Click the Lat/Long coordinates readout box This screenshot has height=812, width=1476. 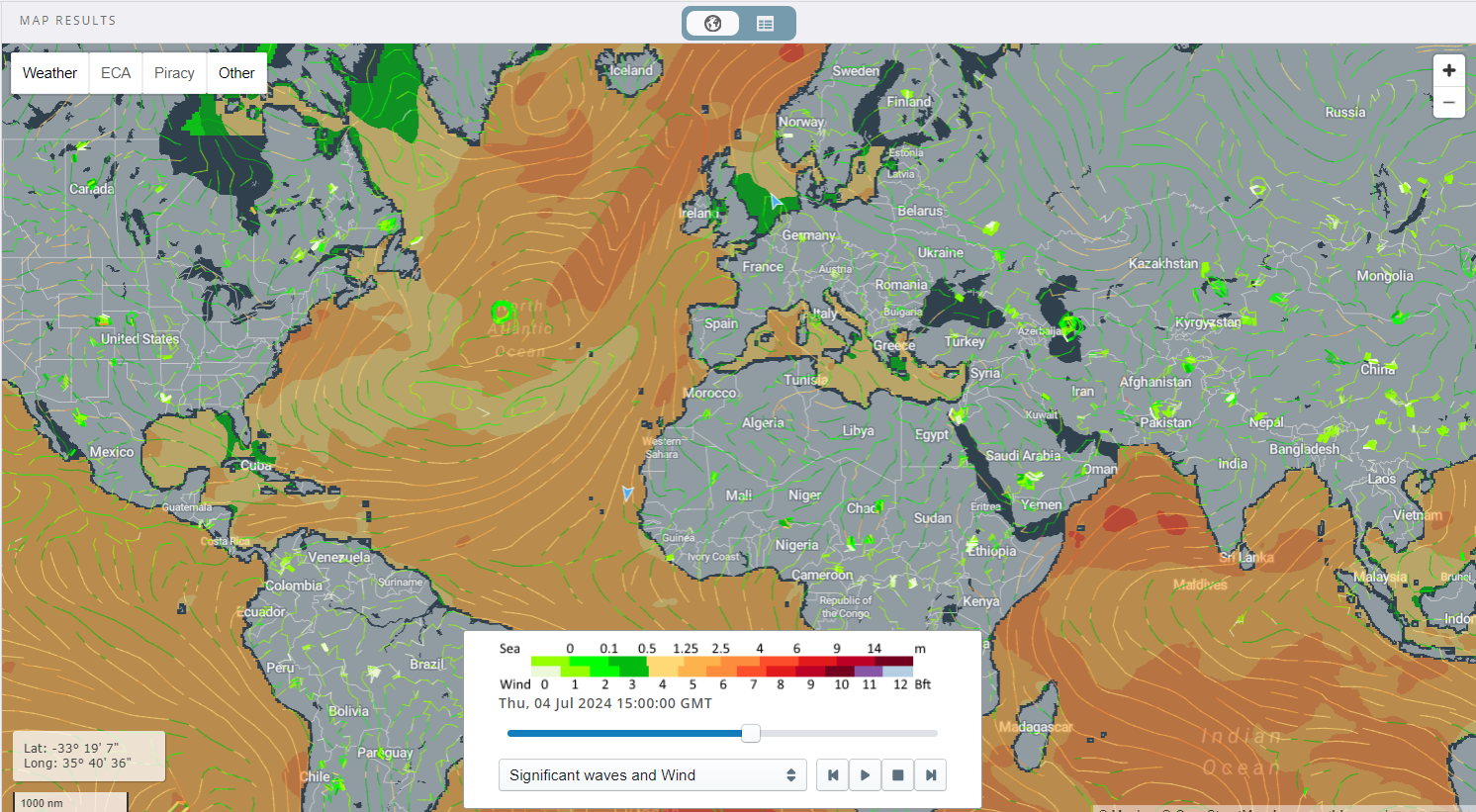pos(88,756)
